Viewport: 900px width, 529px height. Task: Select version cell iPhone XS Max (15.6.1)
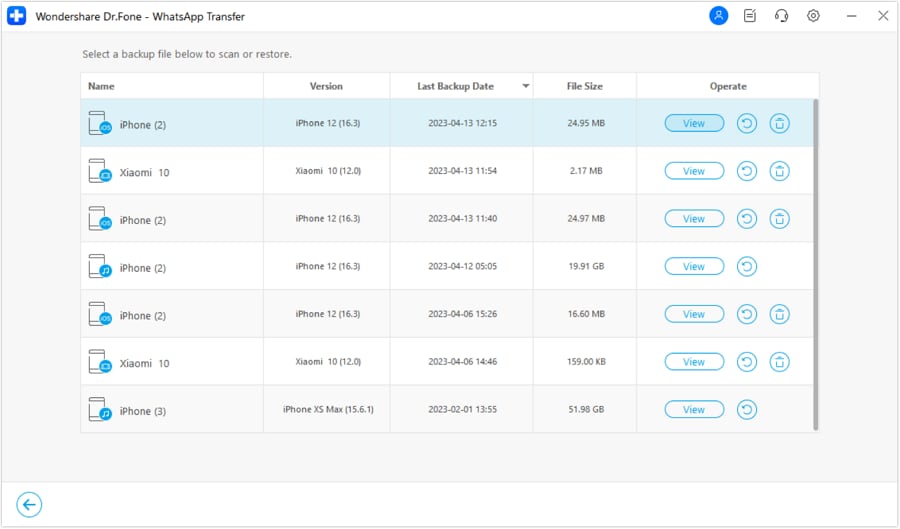[328, 409]
